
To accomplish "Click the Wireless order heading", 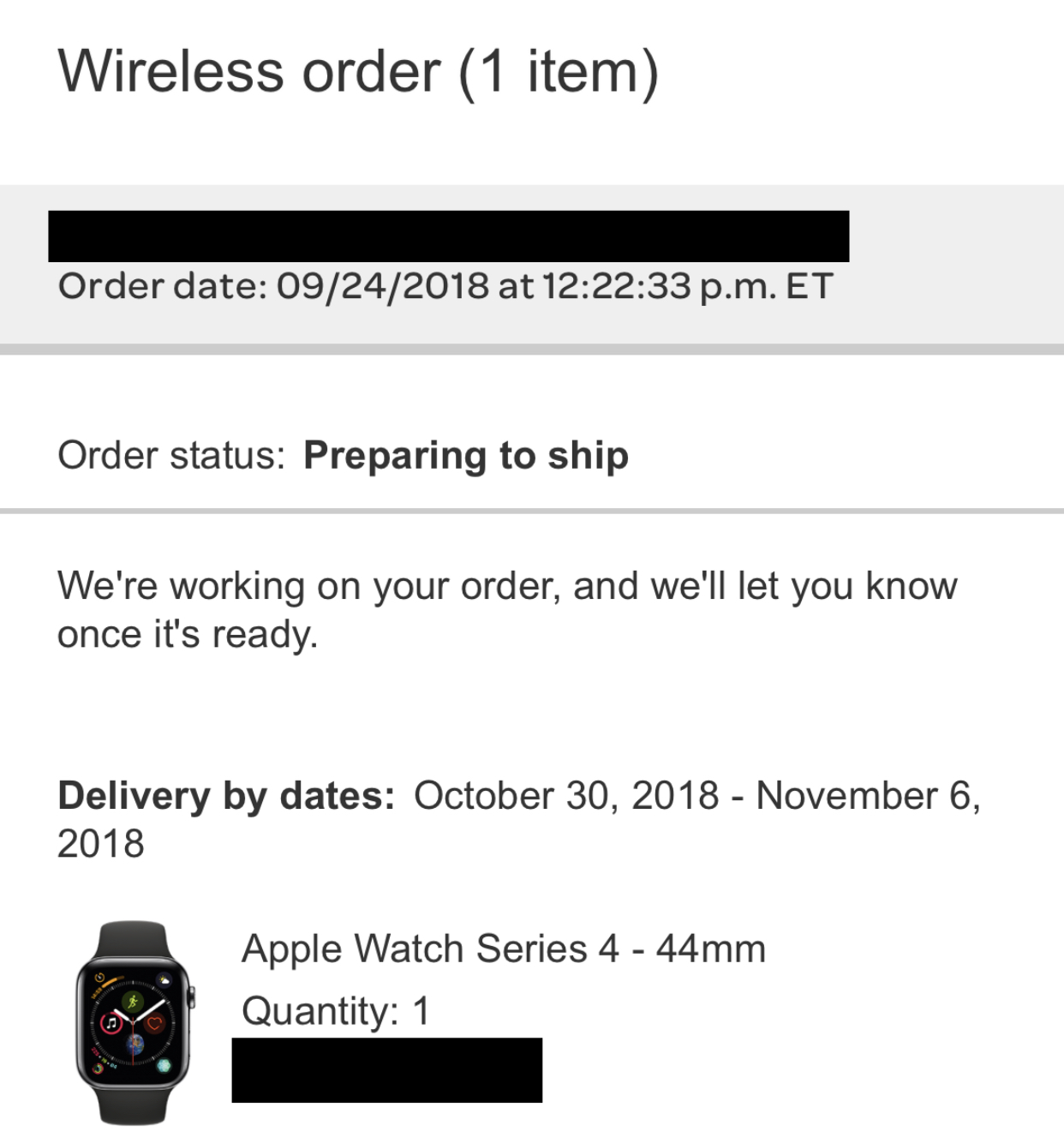I will (248, 71).
